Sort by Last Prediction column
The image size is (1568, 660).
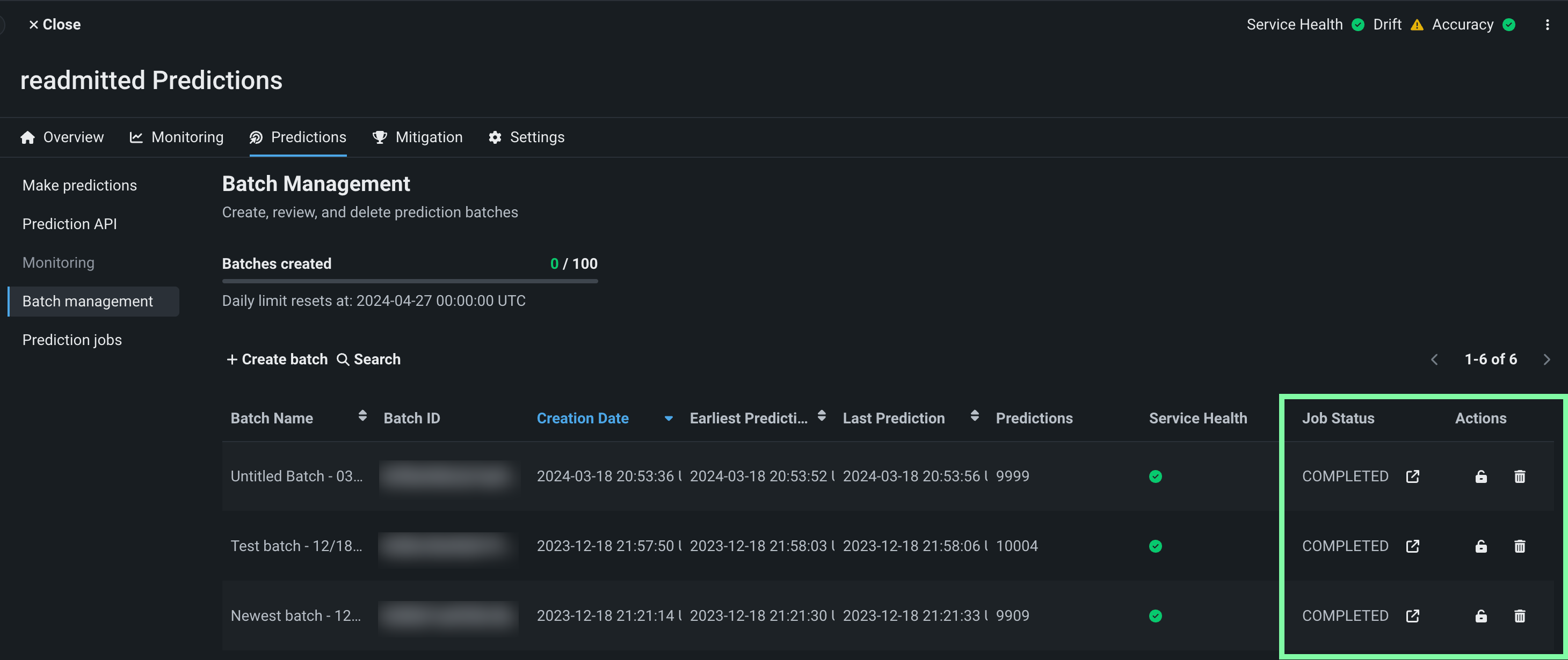click(974, 415)
